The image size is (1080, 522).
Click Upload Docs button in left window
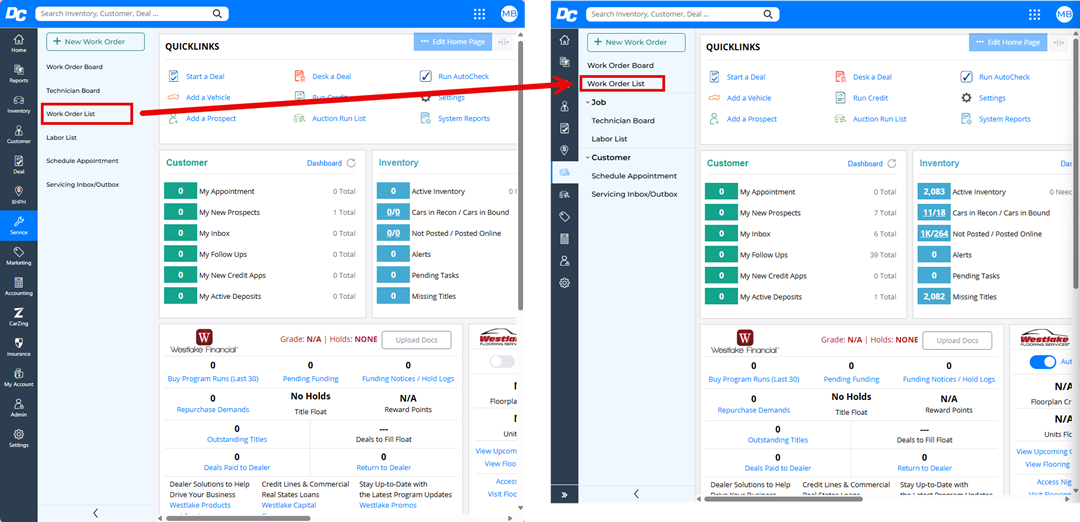(417, 340)
